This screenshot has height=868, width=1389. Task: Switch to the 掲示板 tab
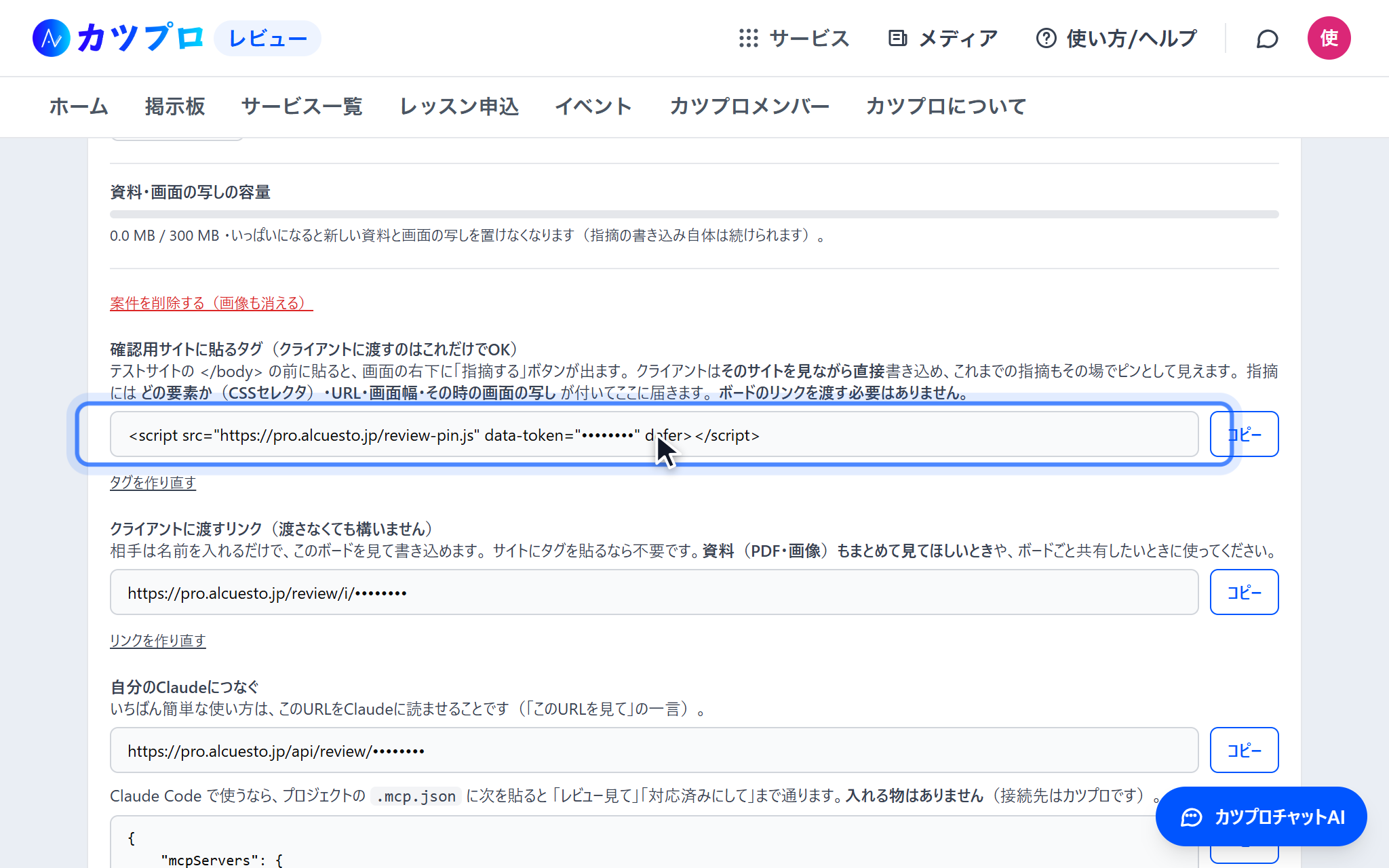click(x=175, y=106)
